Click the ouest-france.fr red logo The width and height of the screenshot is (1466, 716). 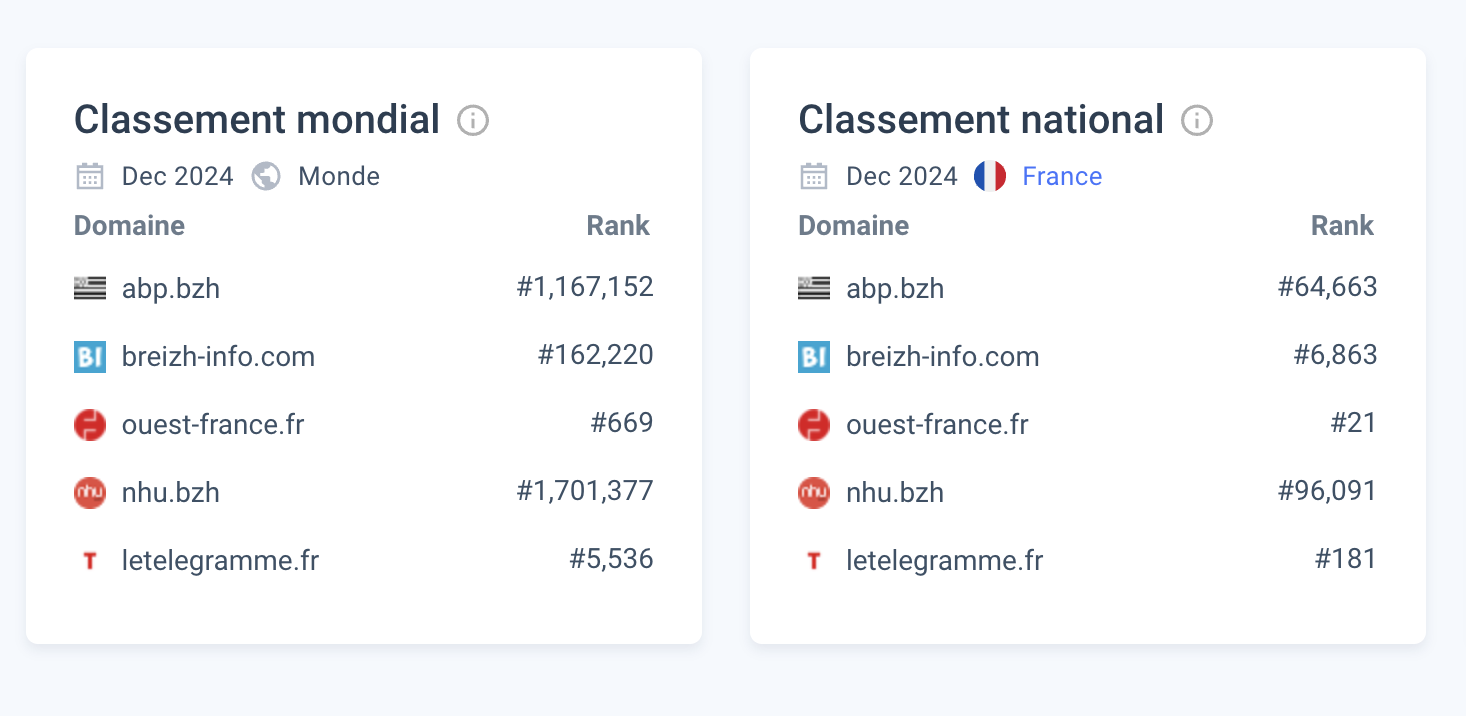point(89,424)
